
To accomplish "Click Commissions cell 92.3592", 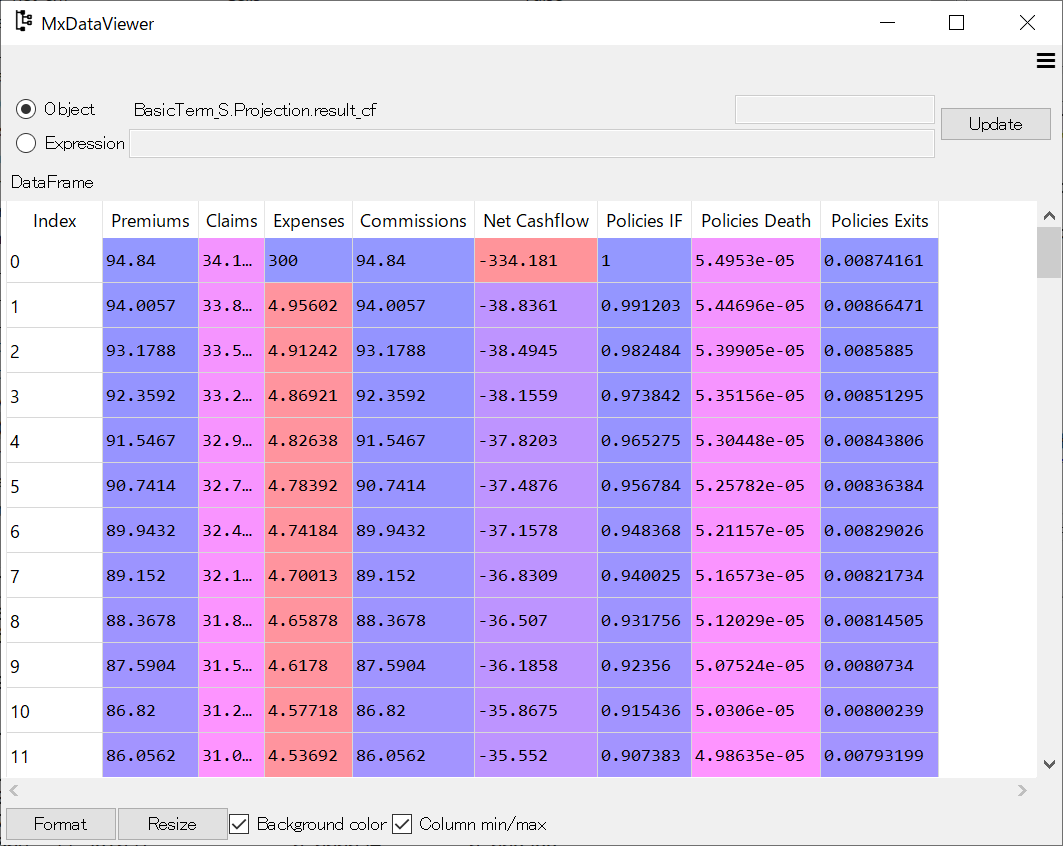I will [414, 395].
